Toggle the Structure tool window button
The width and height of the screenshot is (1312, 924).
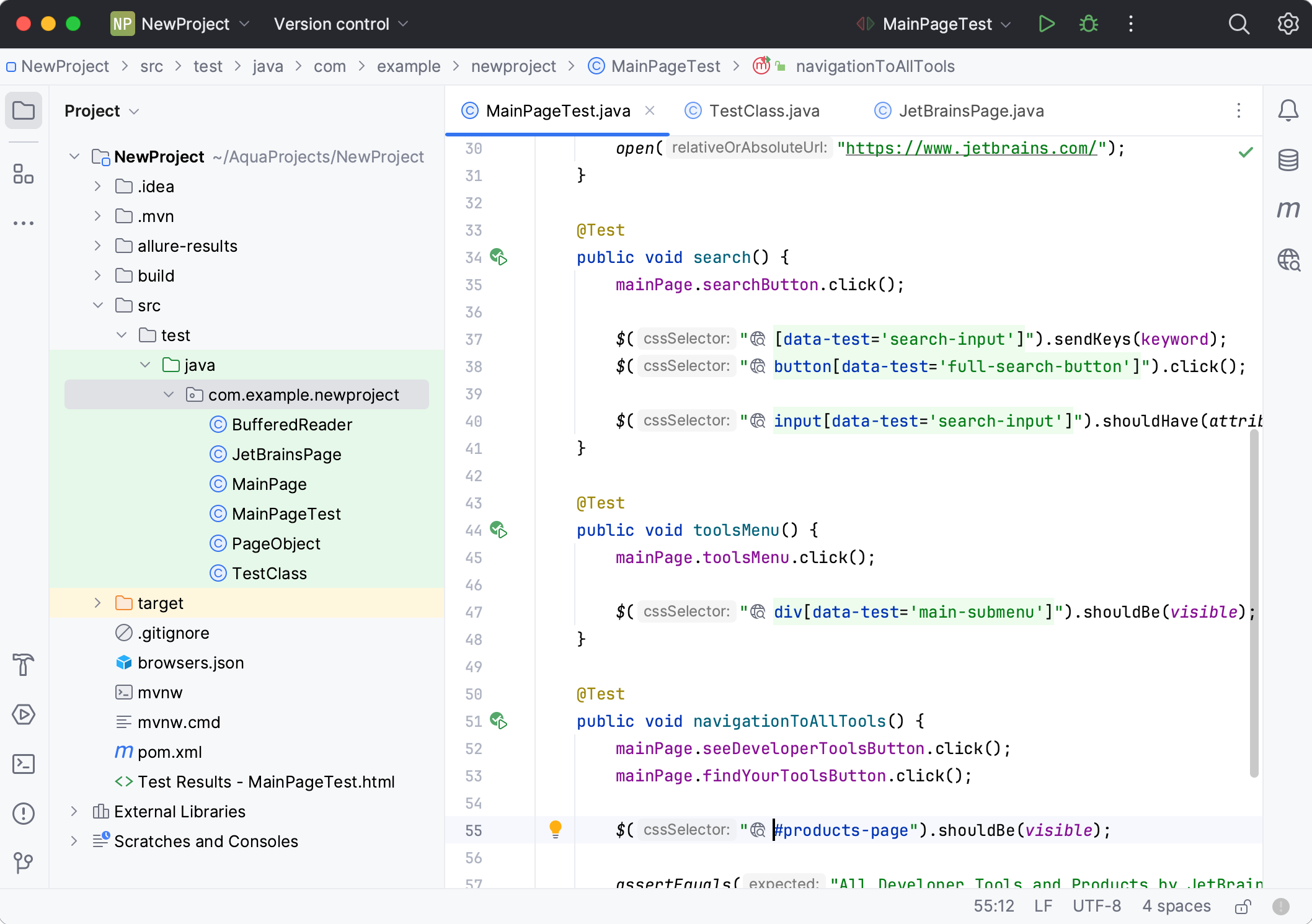click(24, 174)
